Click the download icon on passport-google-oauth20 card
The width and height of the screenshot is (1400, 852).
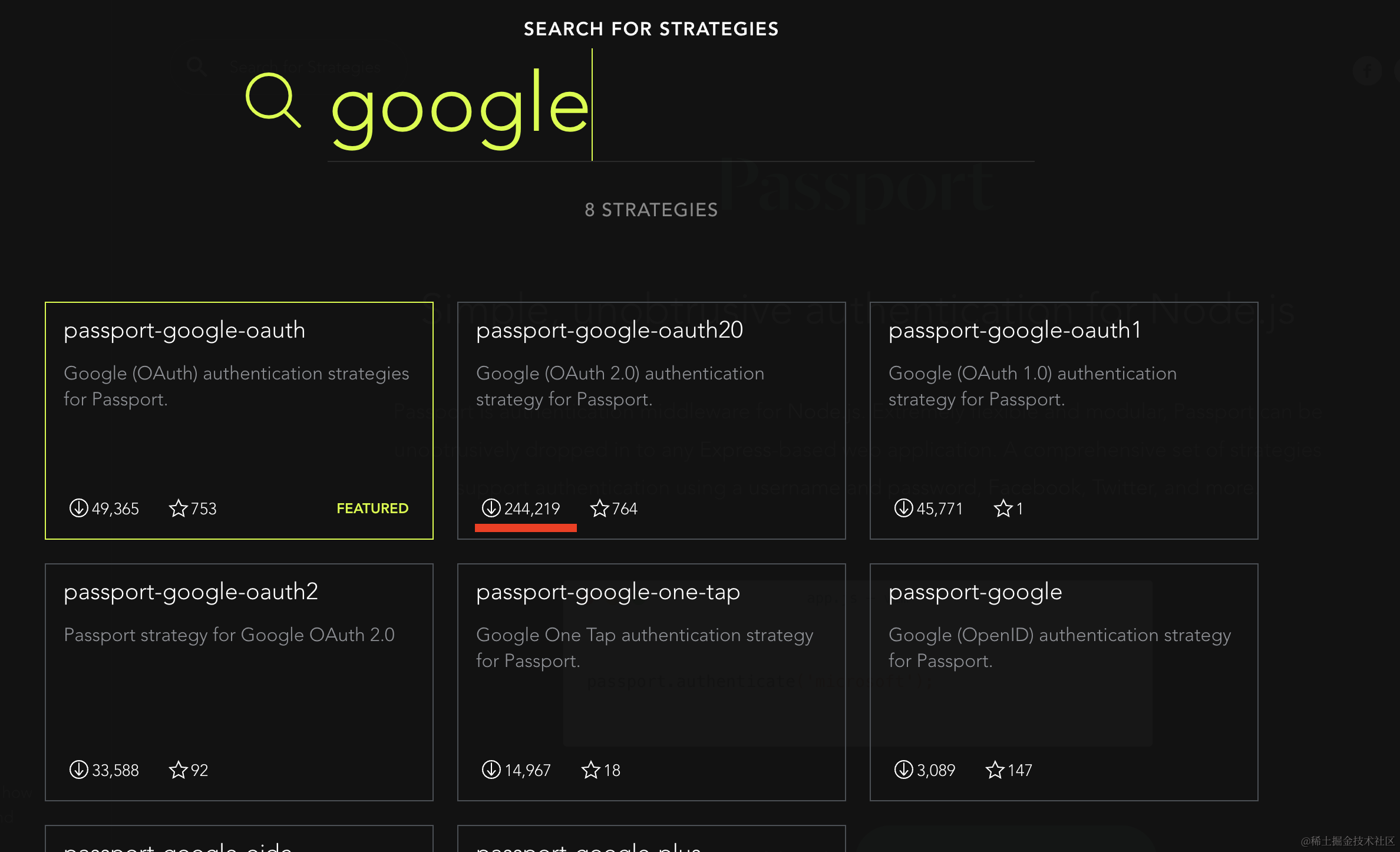coord(491,508)
